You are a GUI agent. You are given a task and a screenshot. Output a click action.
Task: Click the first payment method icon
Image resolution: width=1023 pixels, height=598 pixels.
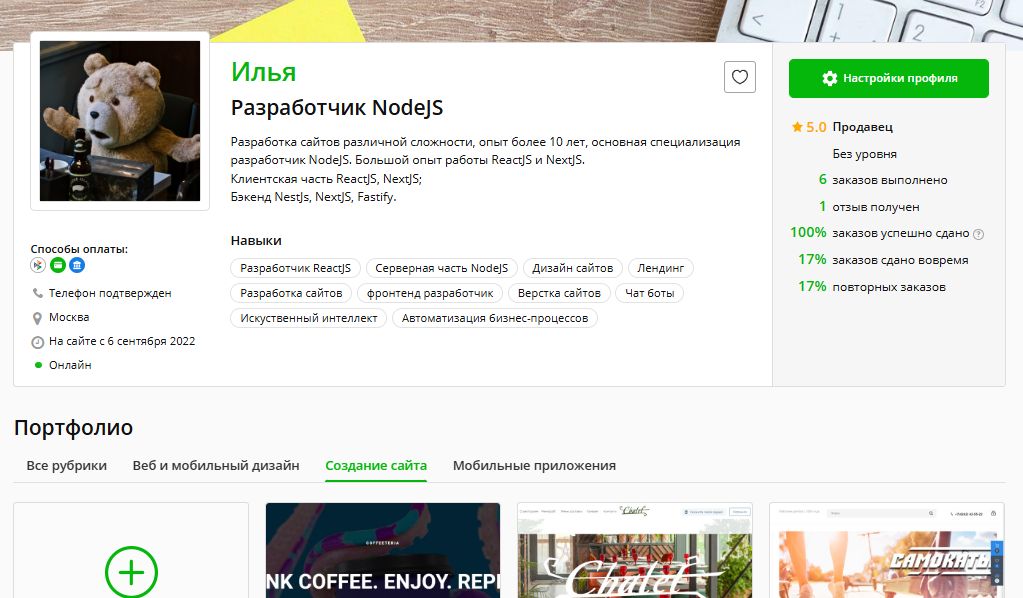(x=38, y=265)
